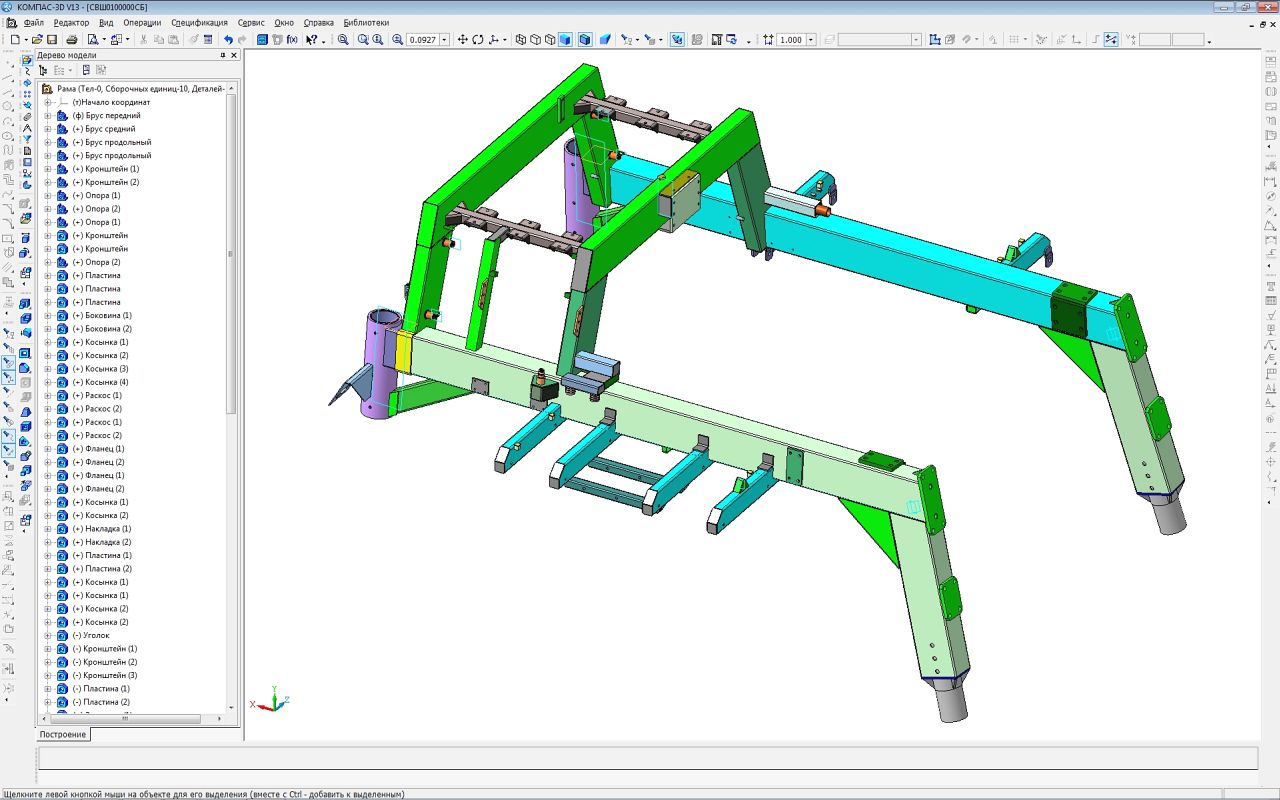Select the Pan (move view) tool

(462, 40)
